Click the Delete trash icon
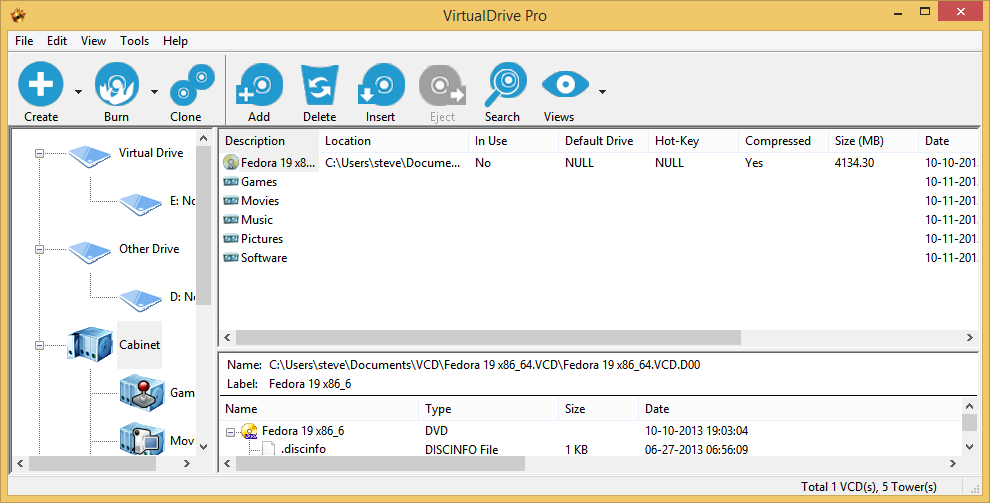Viewport: 990px width, 503px height. (x=320, y=85)
